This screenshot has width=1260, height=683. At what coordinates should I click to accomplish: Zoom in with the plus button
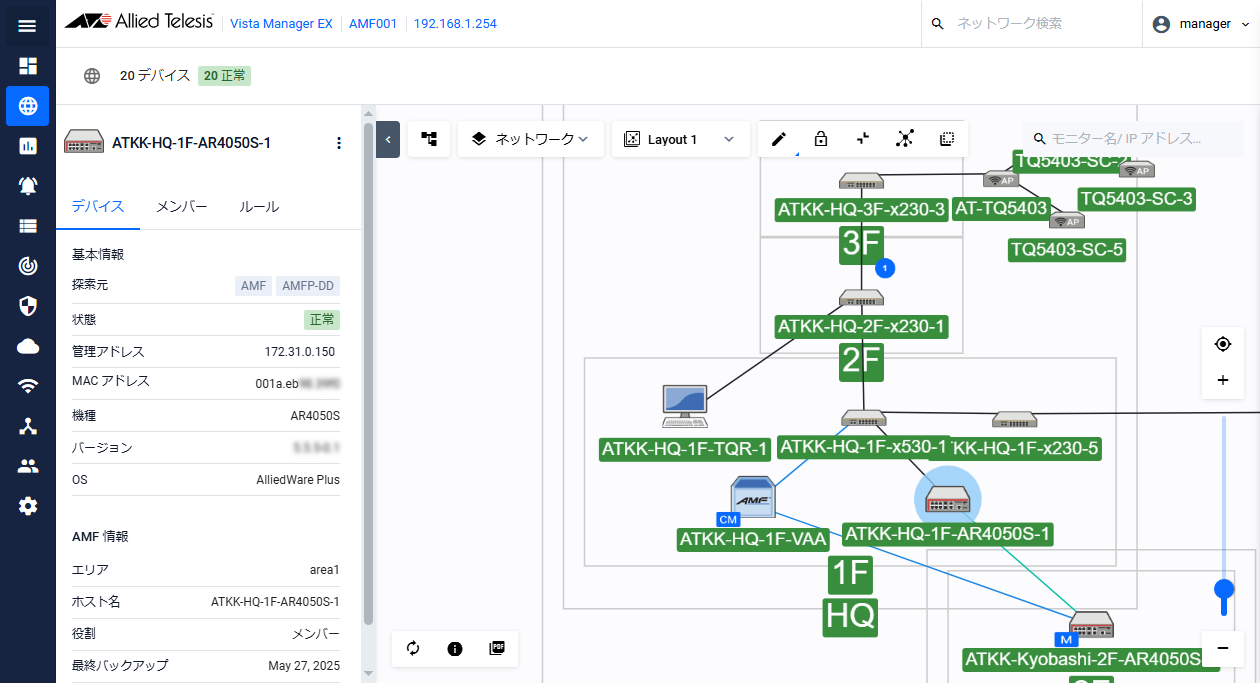1223,380
